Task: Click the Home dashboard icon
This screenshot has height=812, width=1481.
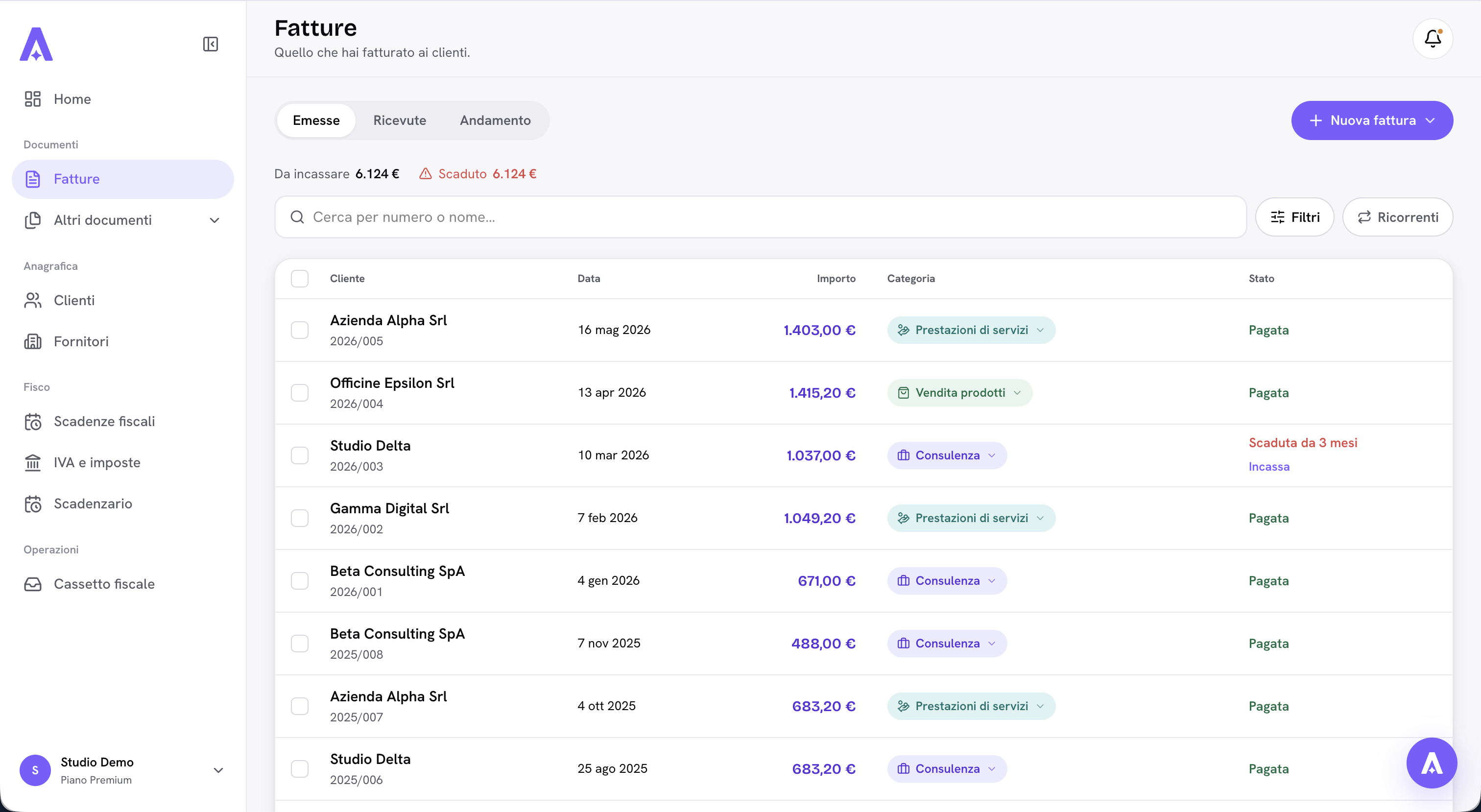Action: 33,99
